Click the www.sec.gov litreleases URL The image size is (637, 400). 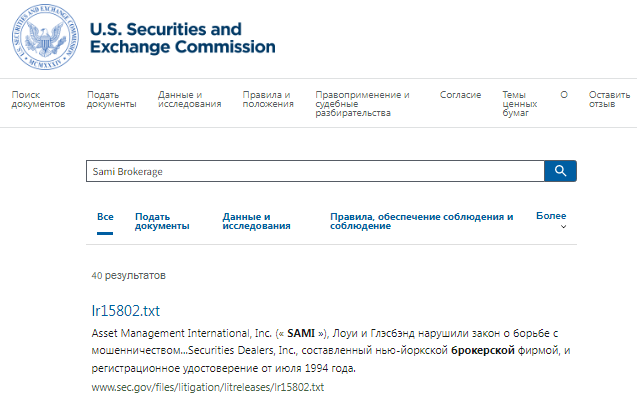[x=207, y=386]
